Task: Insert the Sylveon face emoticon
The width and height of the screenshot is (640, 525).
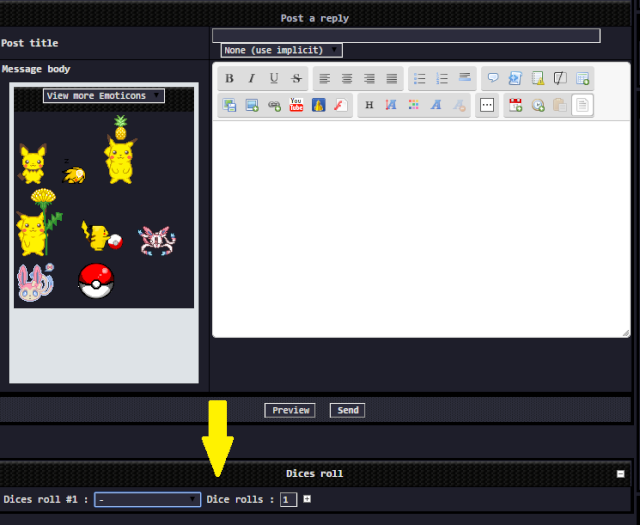Action: pyautogui.click(x=36, y=283)
